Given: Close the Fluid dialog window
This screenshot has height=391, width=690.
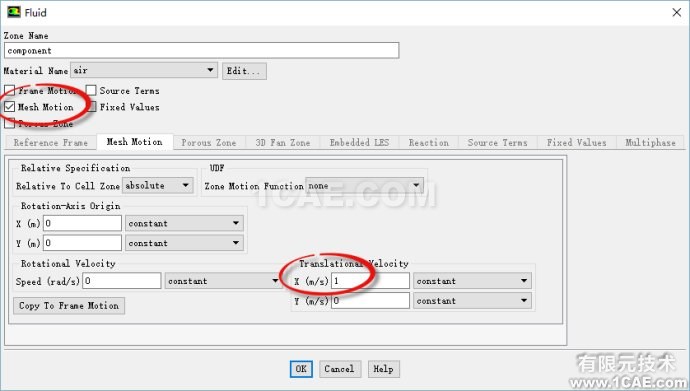Looking at the screenshot, I should click(677, 12).
